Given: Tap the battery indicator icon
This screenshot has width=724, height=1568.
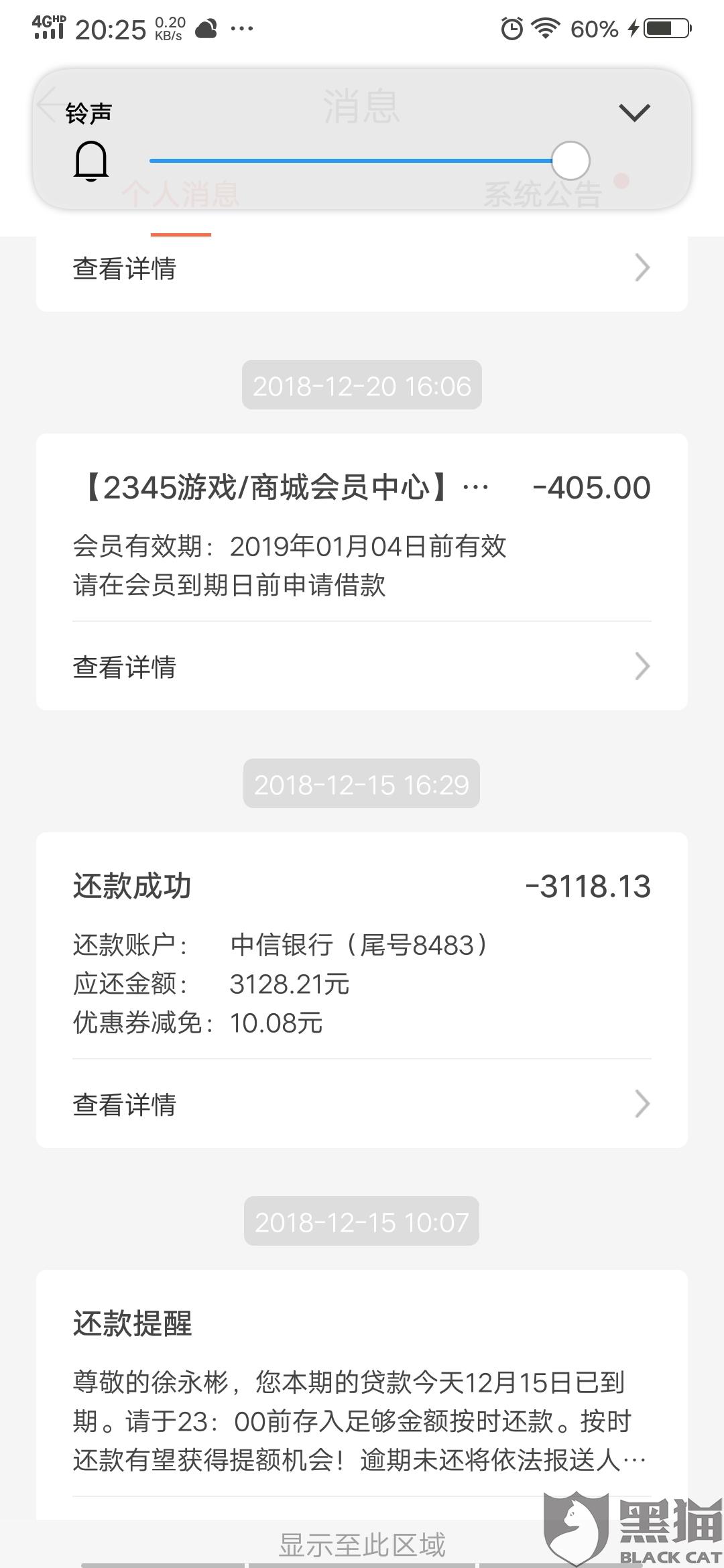Looking at the screenshot, I should (668, 28).
